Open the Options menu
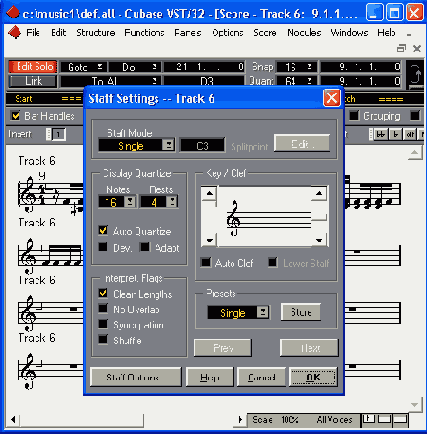427x434 pixels. [228, 33]
